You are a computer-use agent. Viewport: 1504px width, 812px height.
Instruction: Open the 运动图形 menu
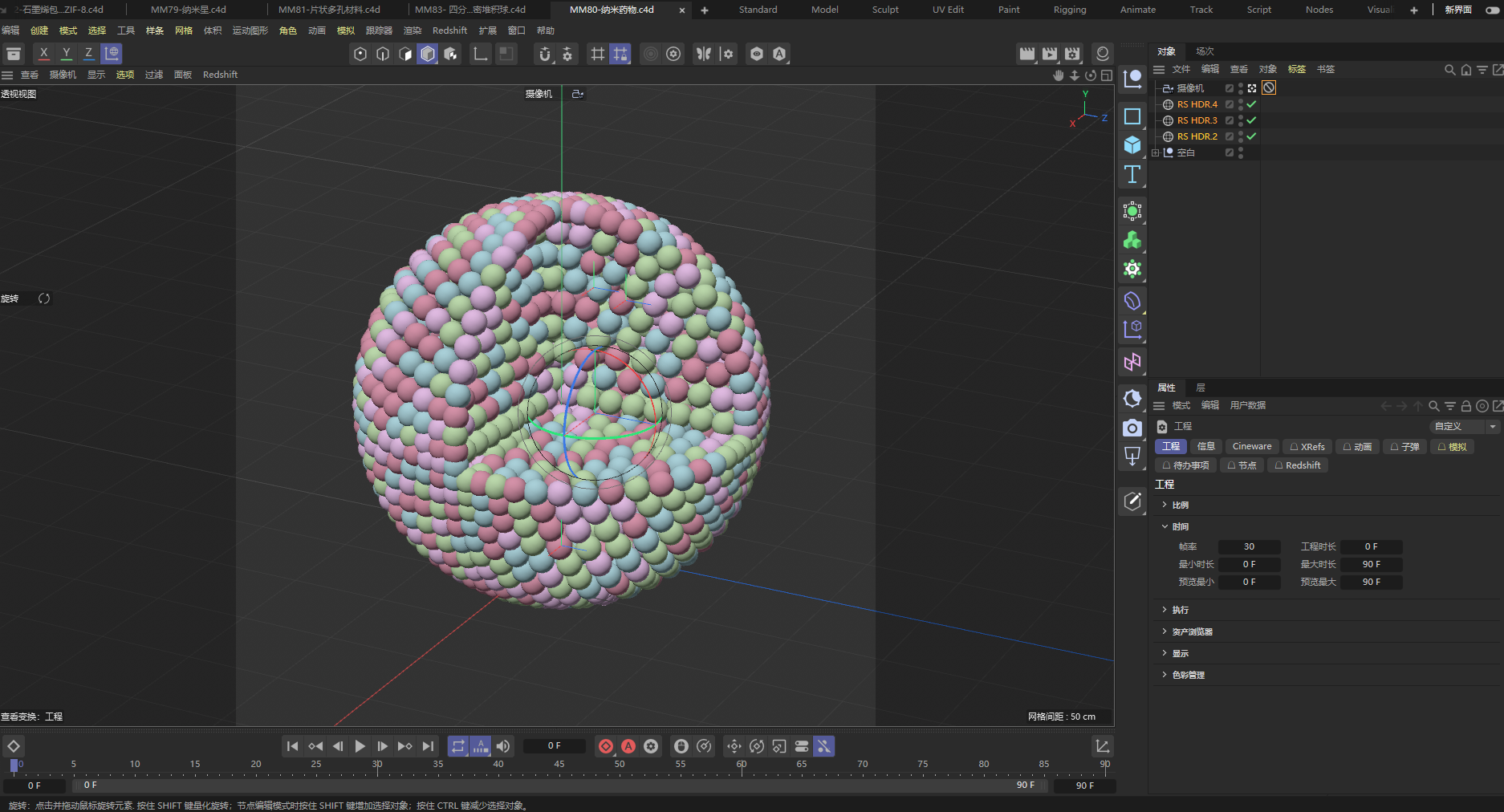pyautogui.click(x=250, y=30)
